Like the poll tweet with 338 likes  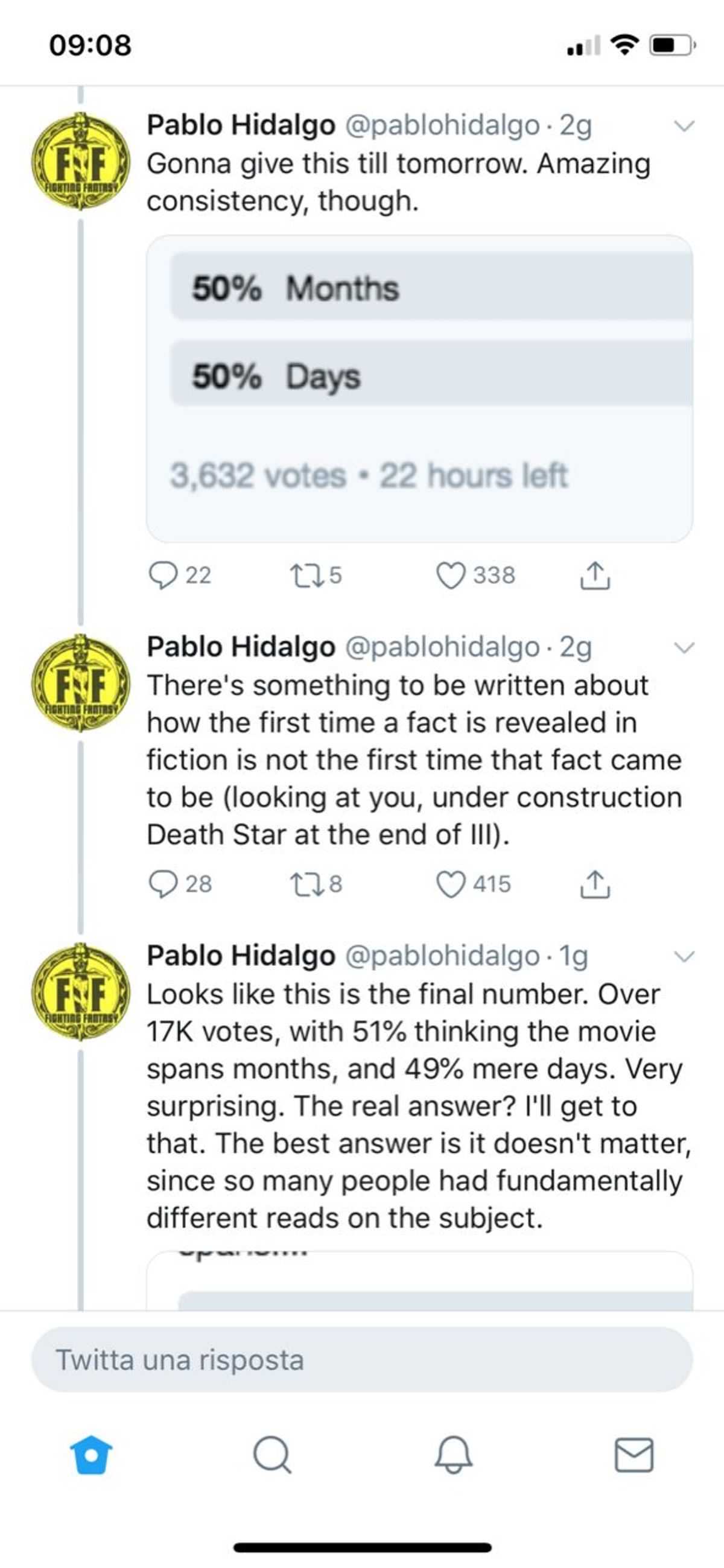tap(451, 575)
